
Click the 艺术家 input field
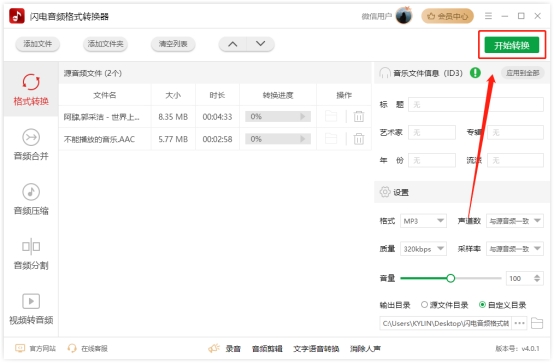(432, 133)
